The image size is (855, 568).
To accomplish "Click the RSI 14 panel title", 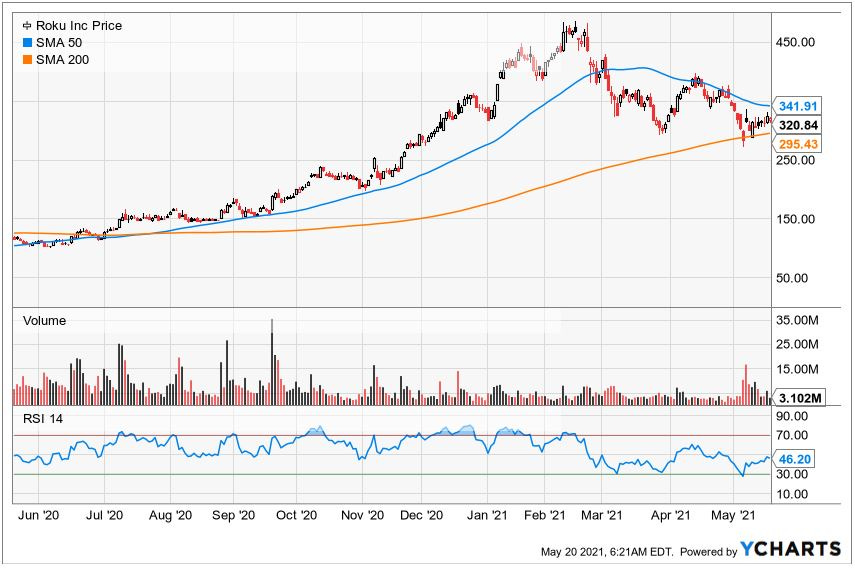I will 43,419.
